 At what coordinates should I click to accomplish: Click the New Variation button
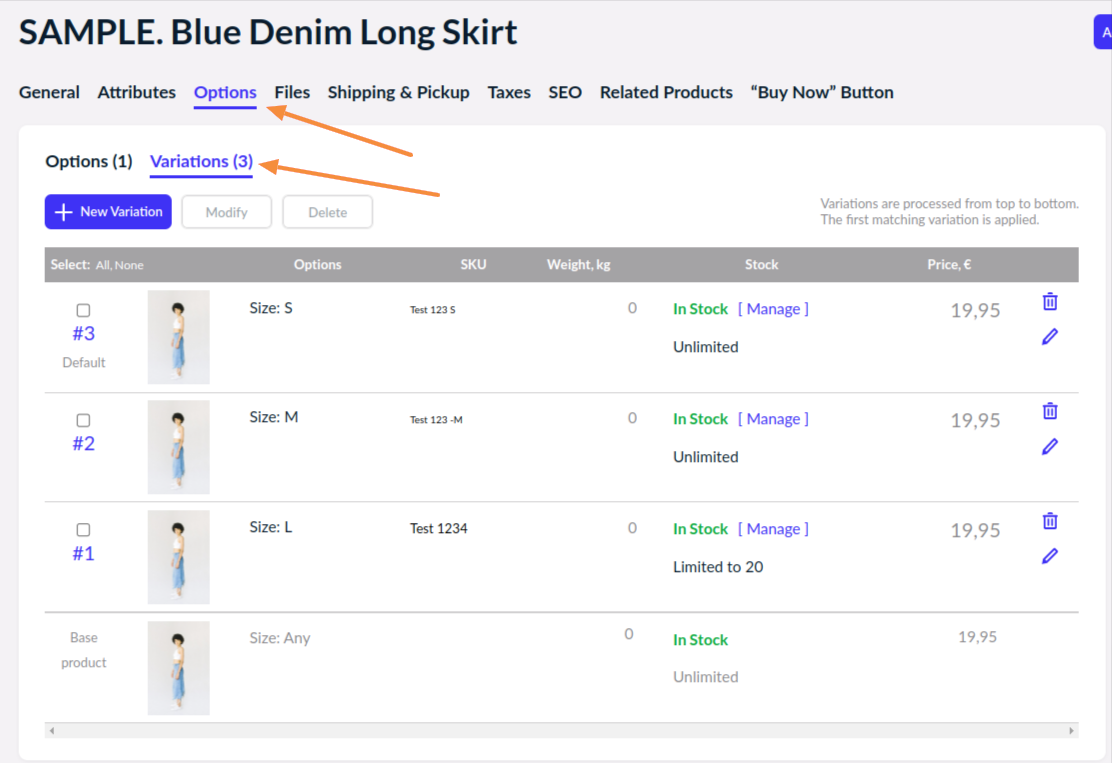[x=108, y=212]
